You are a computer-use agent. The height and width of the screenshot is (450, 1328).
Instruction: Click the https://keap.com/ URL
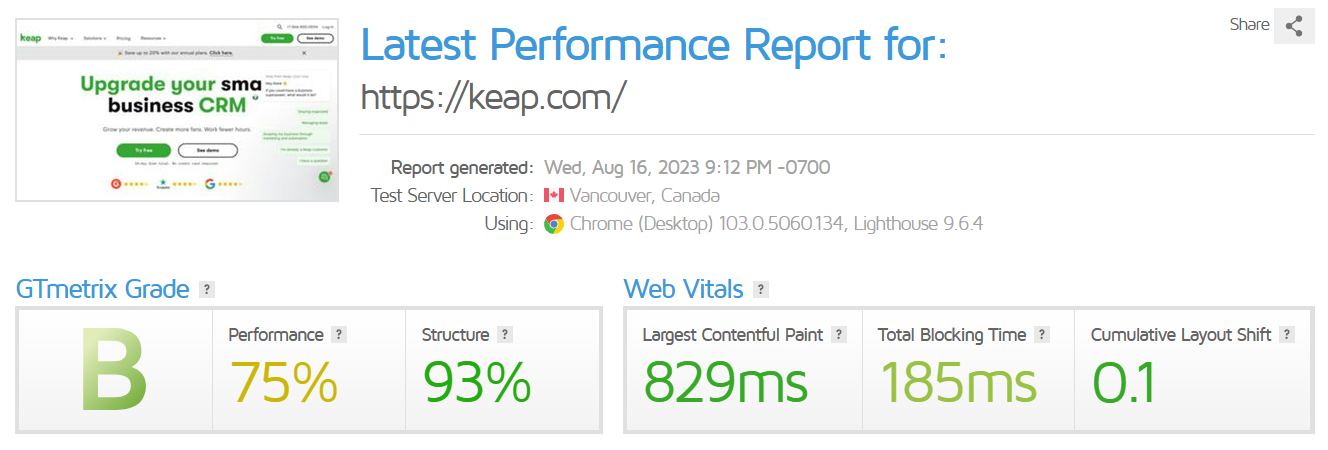(x=493, y=97)
